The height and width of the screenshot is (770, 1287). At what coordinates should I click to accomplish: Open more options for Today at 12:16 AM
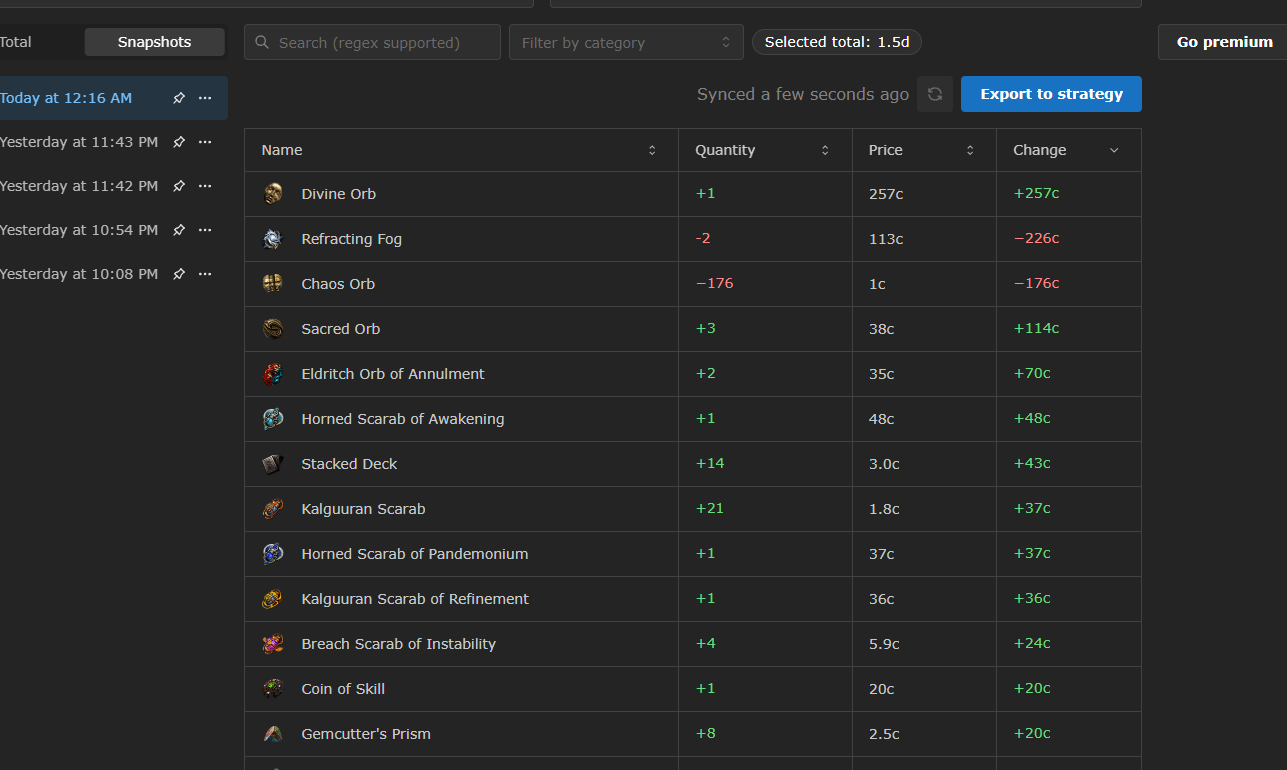(x=205, y=98)
